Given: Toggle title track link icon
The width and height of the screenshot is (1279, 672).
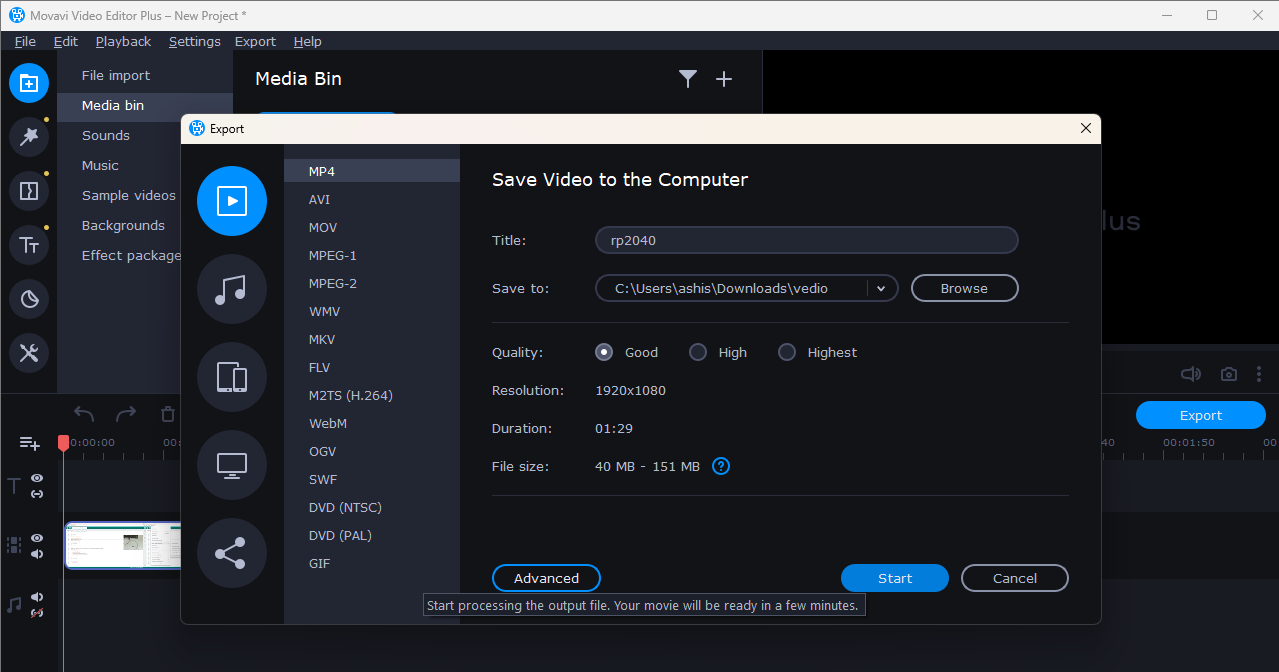Looking at the screenshot, I should pos(37,494).
